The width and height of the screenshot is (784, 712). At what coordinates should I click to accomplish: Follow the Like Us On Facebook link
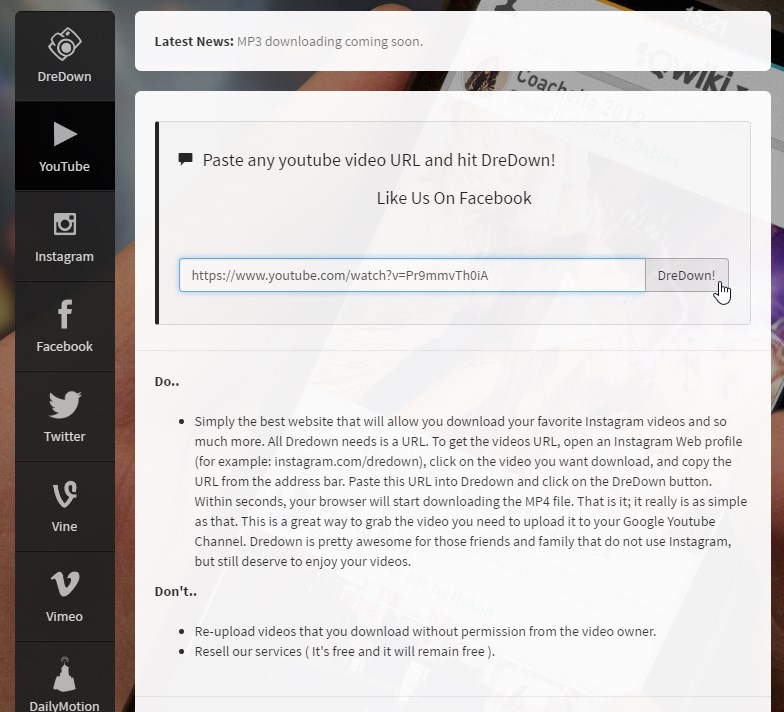pos(453,198)
